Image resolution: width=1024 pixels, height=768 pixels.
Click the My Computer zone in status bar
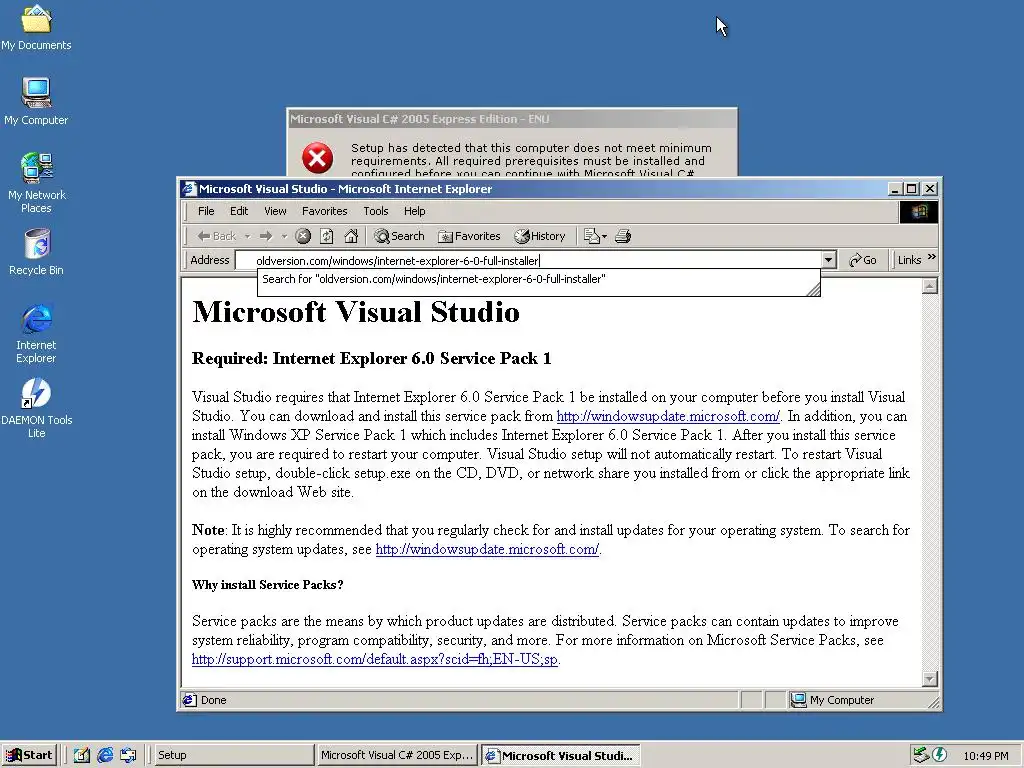(x=833, y=700)
